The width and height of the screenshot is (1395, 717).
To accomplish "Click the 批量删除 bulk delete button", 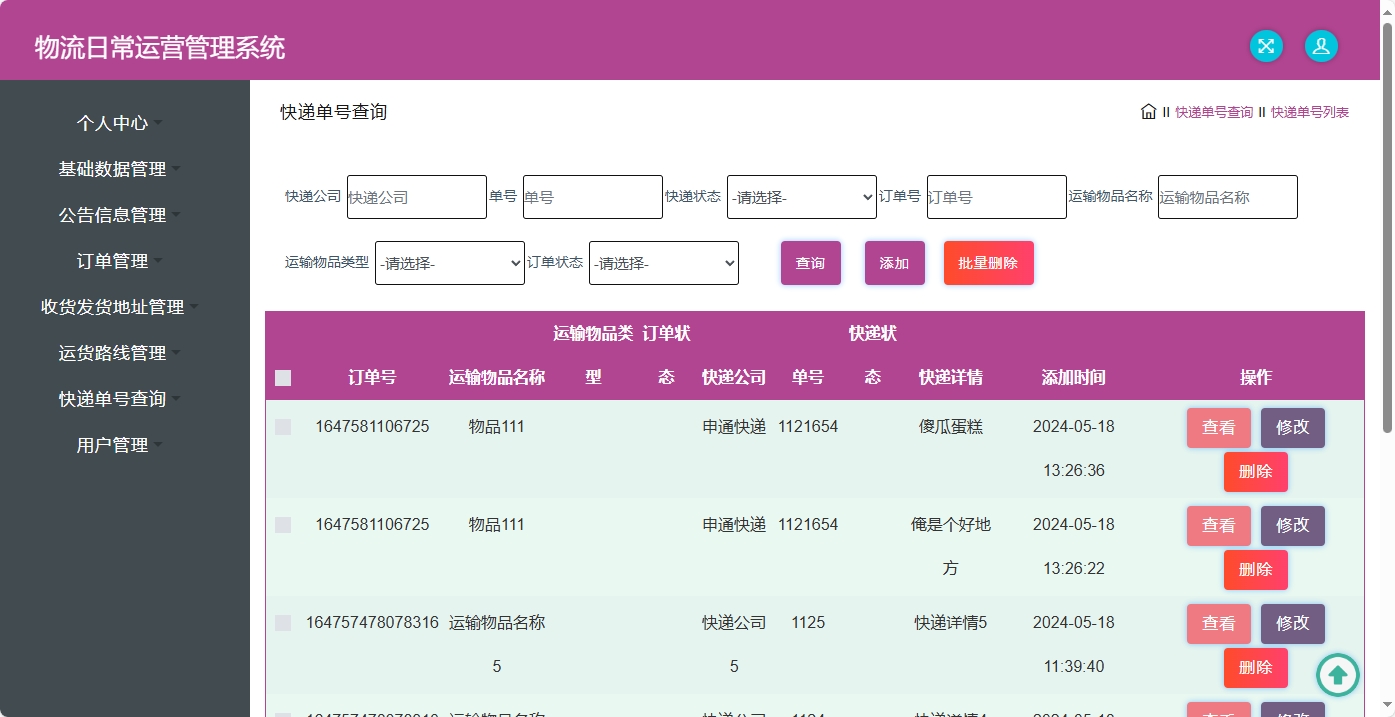I will click(988, 263).
